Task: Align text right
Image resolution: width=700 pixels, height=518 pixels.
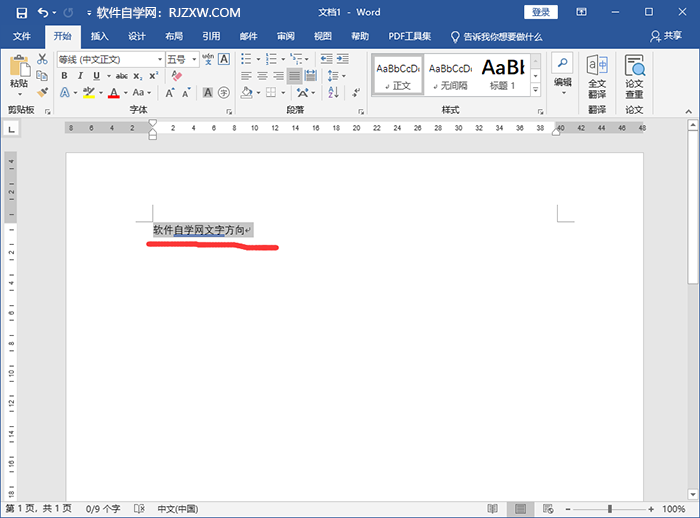Action: (279, 76)
